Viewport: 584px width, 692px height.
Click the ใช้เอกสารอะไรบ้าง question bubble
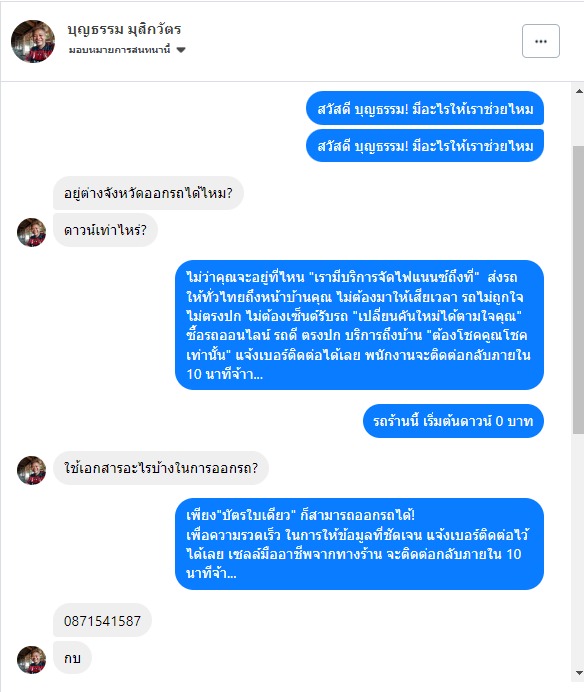tap(161, 468)
